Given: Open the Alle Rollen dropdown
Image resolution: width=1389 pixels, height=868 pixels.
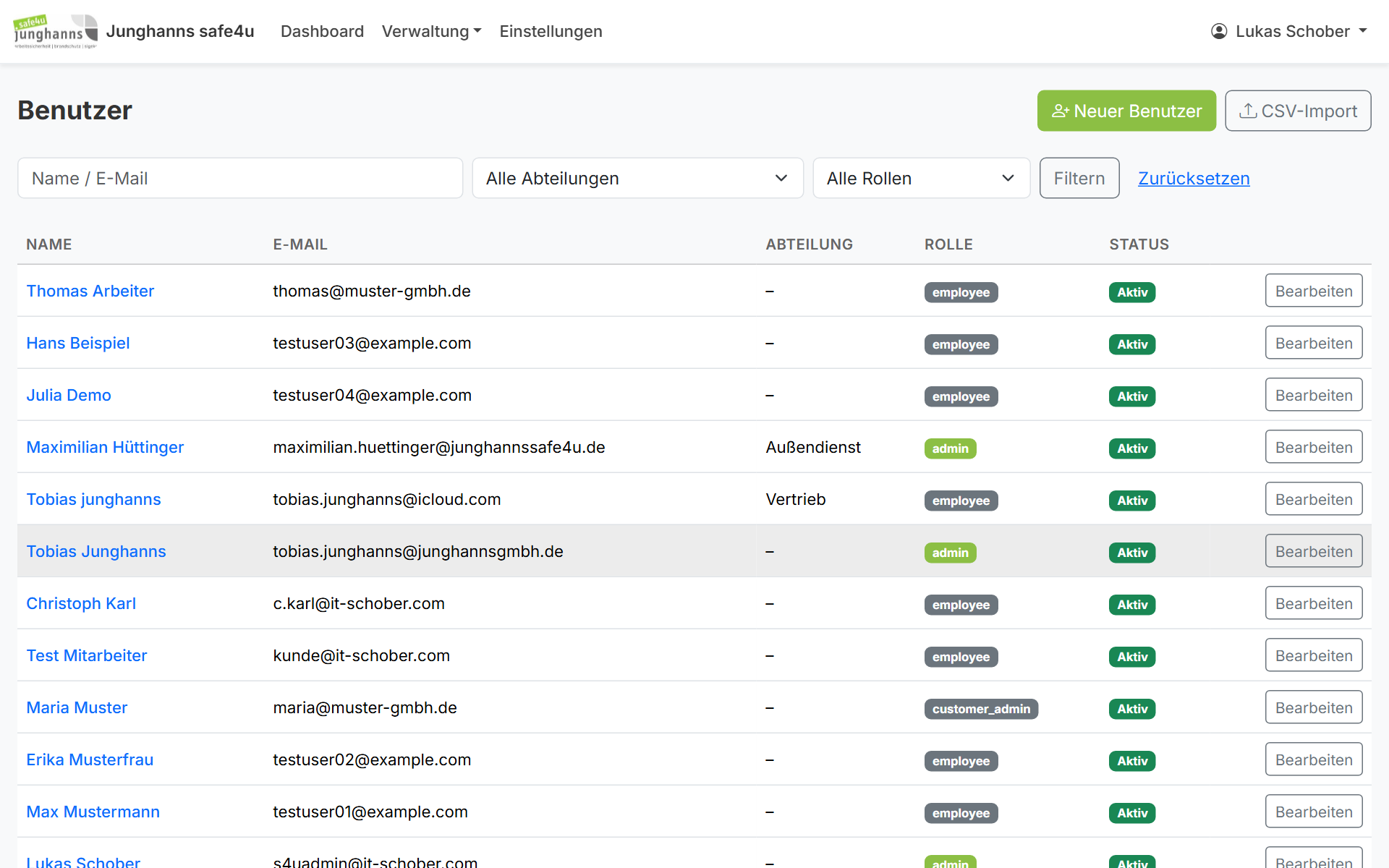Looking at the screenshot, I should coord(921,178).
